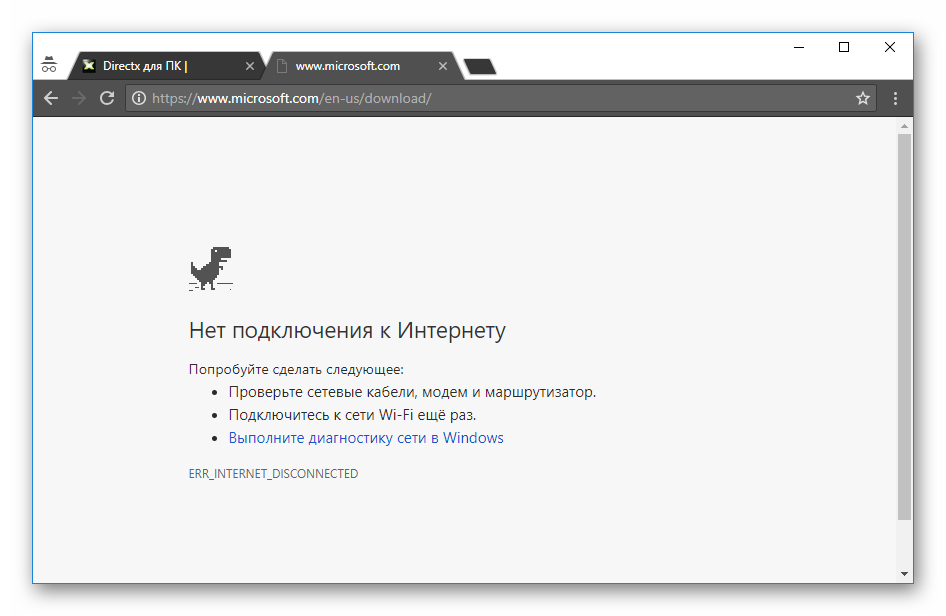Open a new tab
The image size is (946, 616).
[x=479, y=67]
